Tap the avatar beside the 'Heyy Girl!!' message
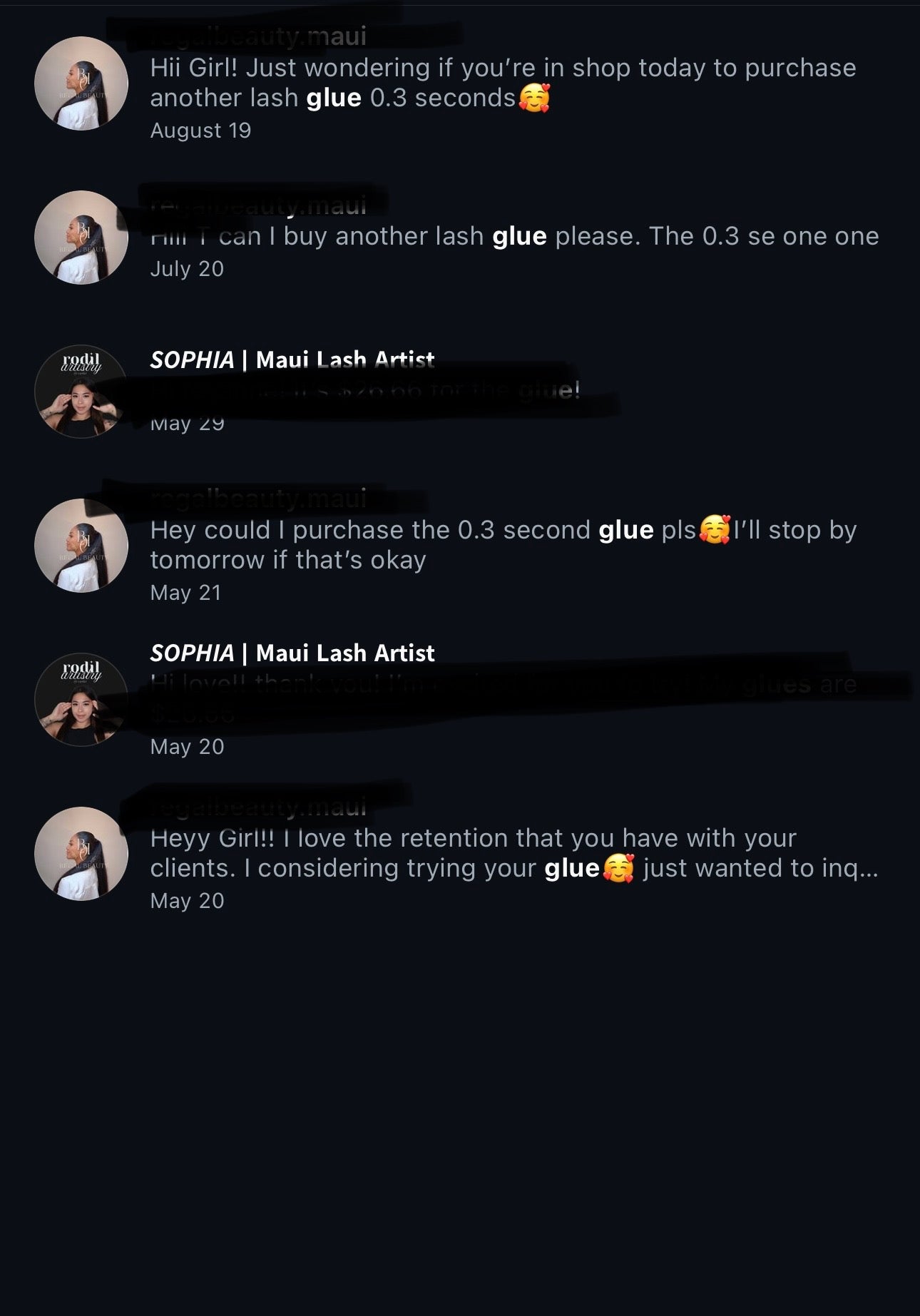 click(x=81, y=854)
